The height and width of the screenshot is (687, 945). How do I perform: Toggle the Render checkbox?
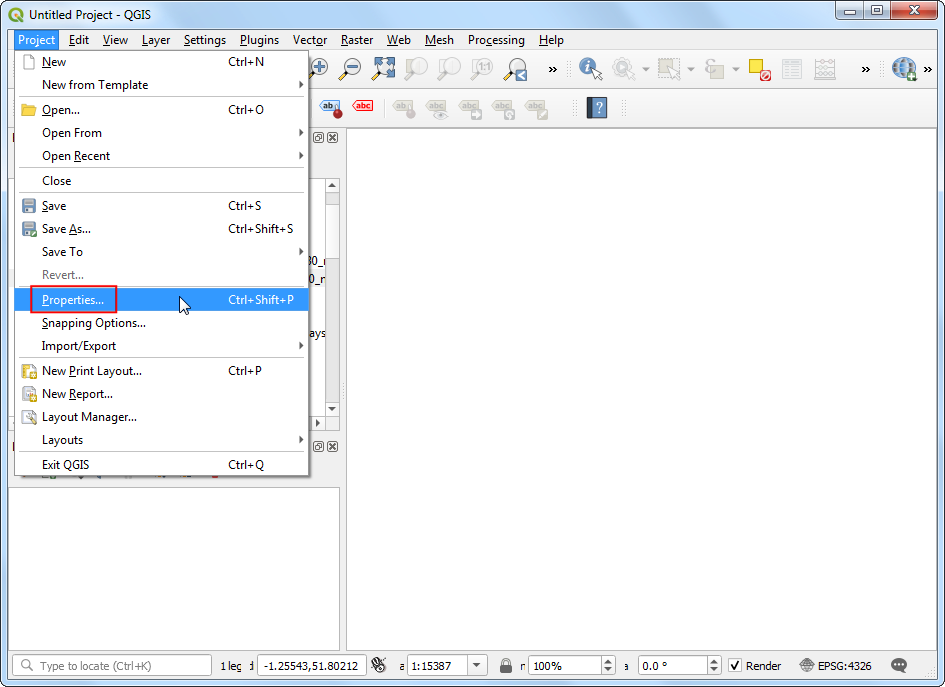pyautogui.click(x=735, y=665)
